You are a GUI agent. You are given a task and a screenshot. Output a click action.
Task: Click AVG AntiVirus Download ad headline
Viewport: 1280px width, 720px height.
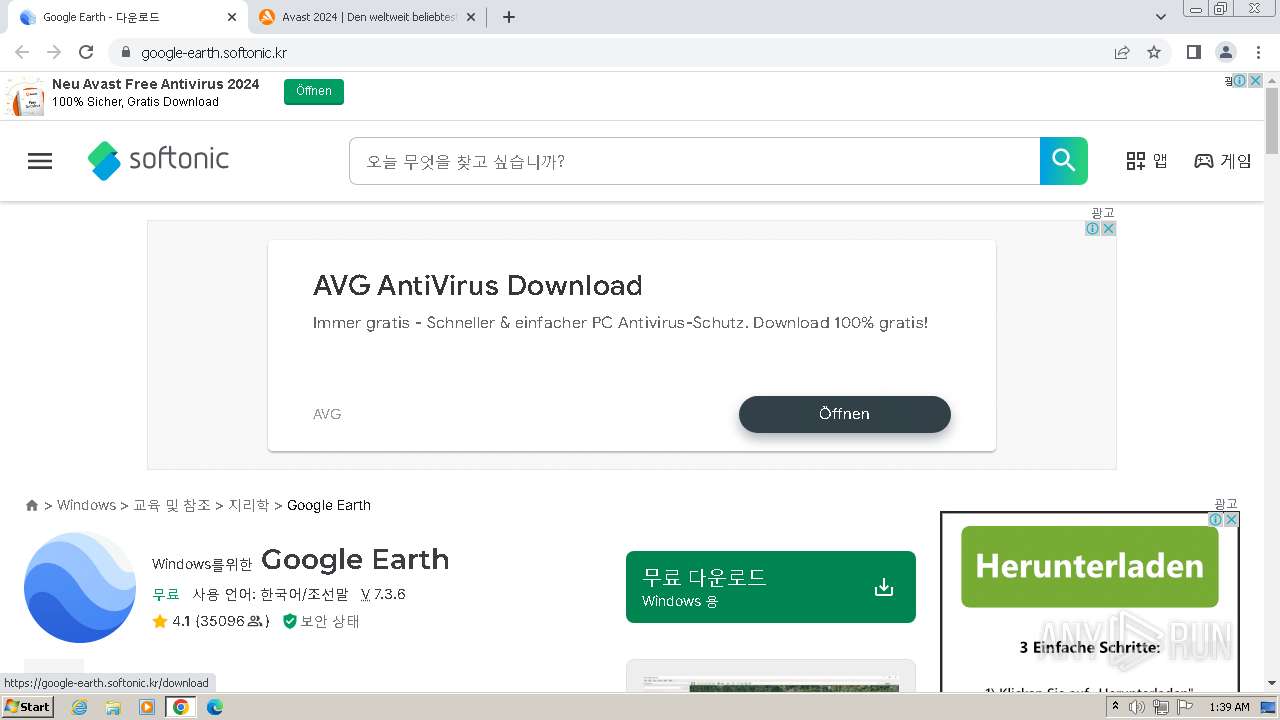pos(477,286)
